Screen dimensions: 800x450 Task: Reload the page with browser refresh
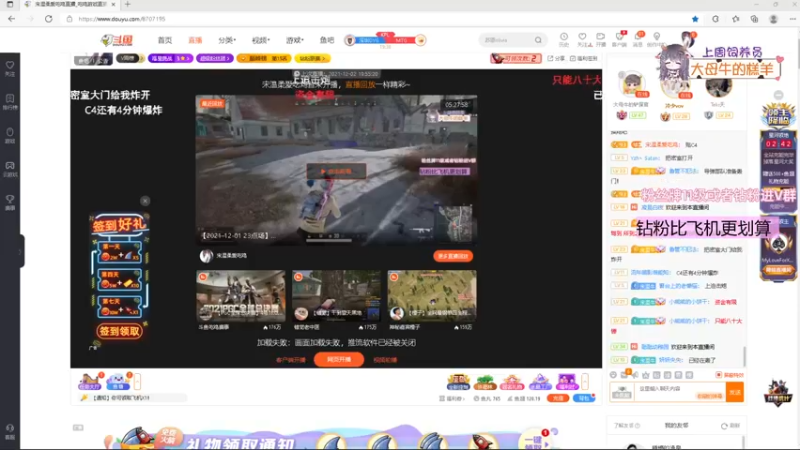(48, 19)
